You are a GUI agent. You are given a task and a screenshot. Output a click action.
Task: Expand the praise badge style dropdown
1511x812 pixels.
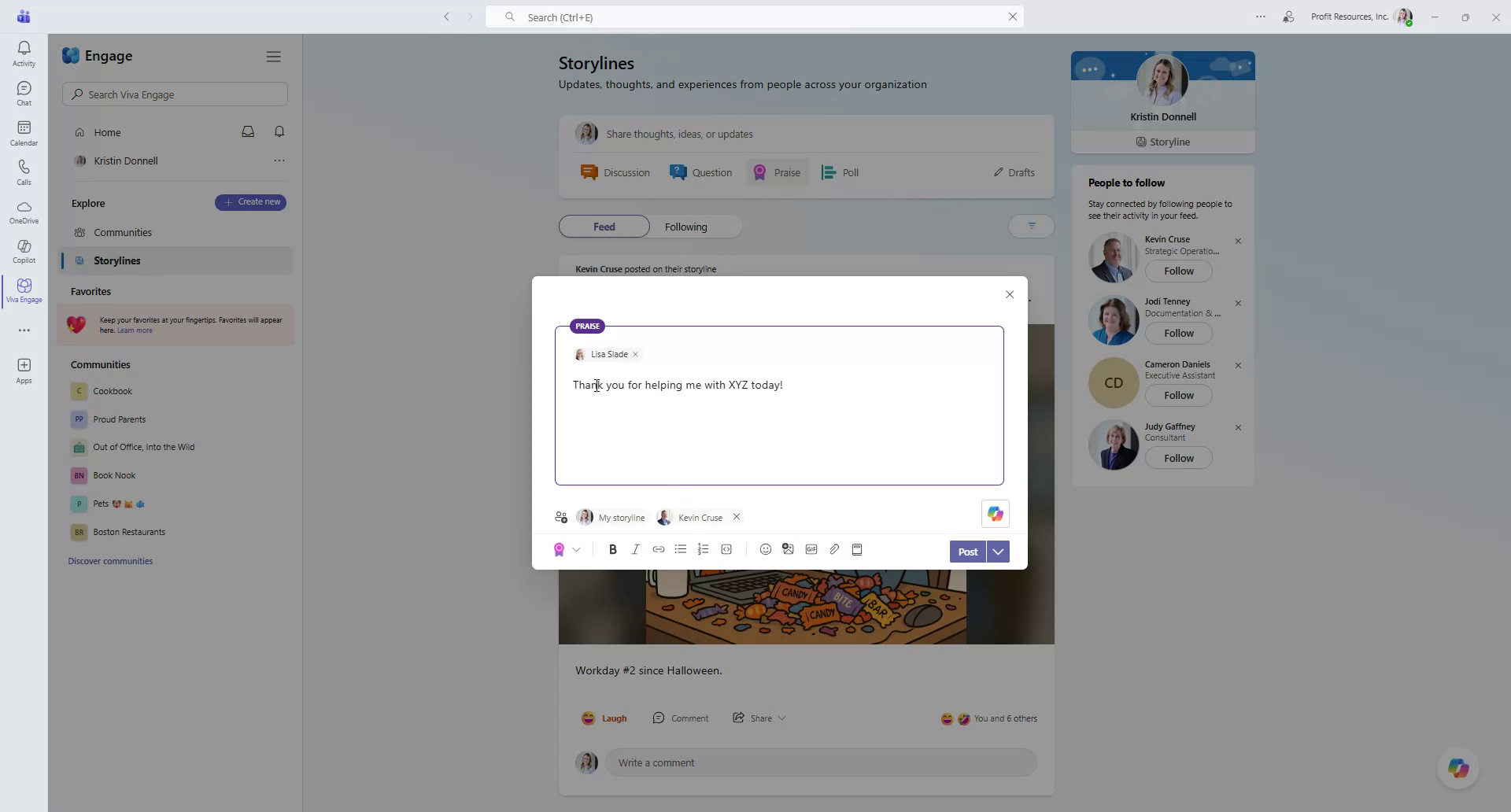coord(577,549)
